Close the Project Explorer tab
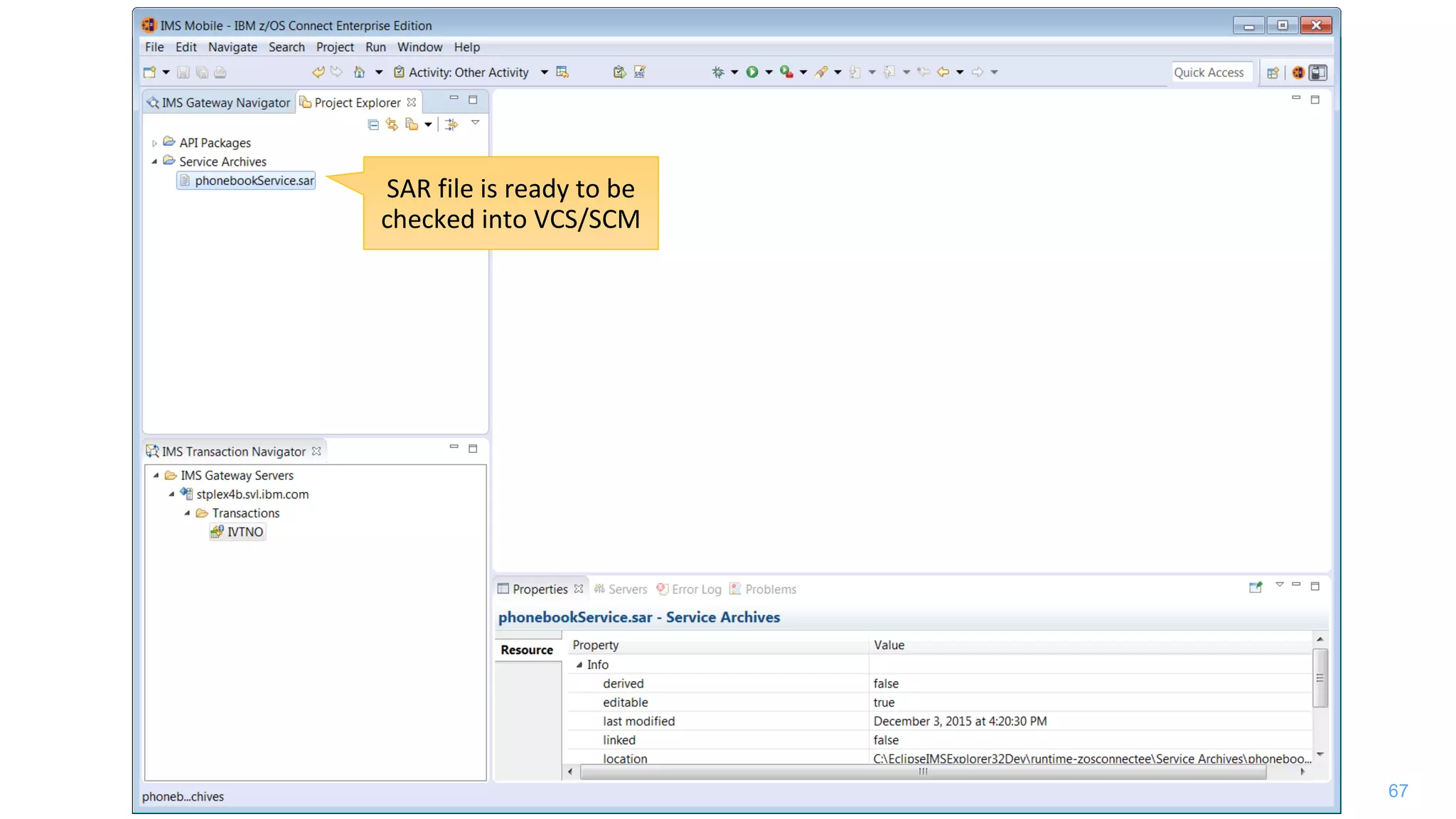The width and height of the screenshot is (1456, 819). (412, 102)
